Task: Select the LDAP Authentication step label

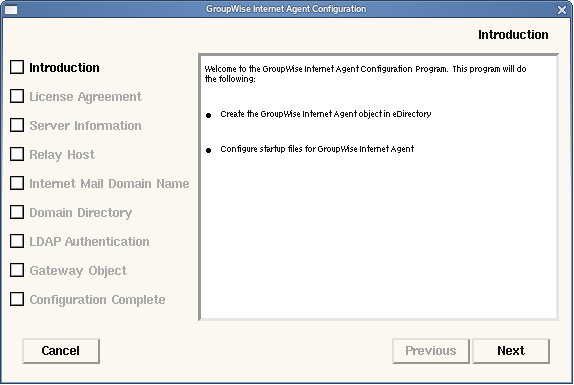Action: (x=89, y=242)
